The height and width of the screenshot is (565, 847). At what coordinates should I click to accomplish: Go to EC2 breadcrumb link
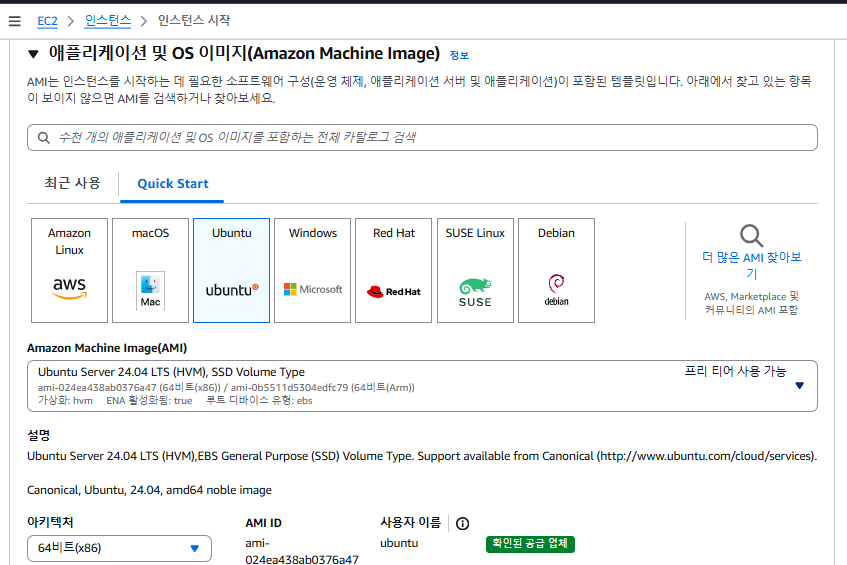[x=47, y=21]
